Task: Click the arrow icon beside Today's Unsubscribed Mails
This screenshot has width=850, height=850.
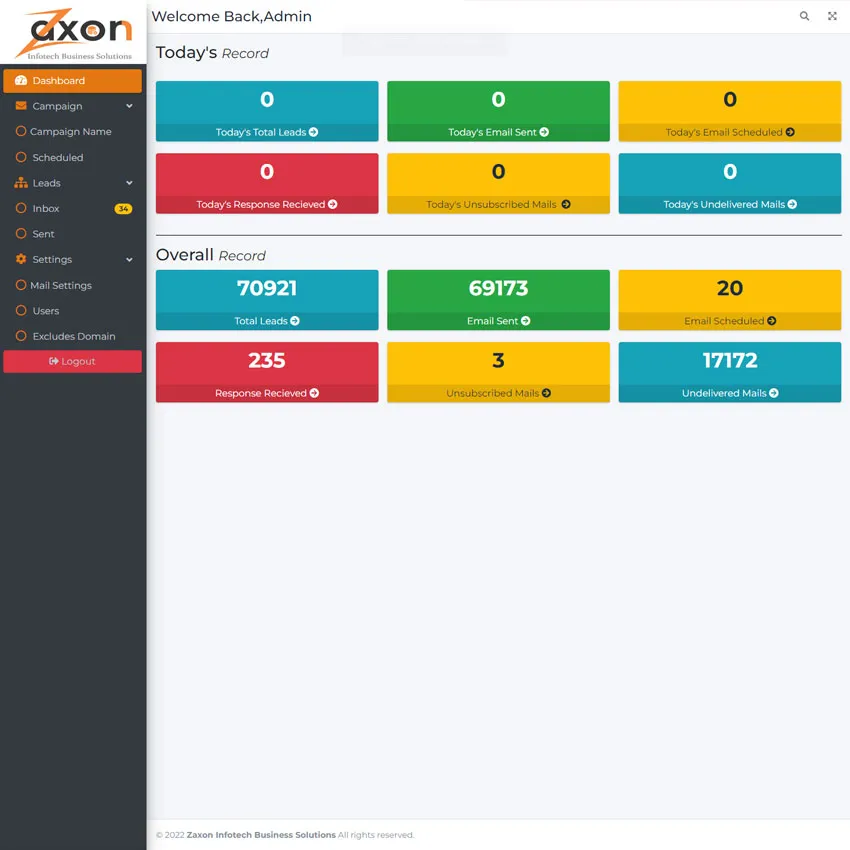Action: pos(566,204)
